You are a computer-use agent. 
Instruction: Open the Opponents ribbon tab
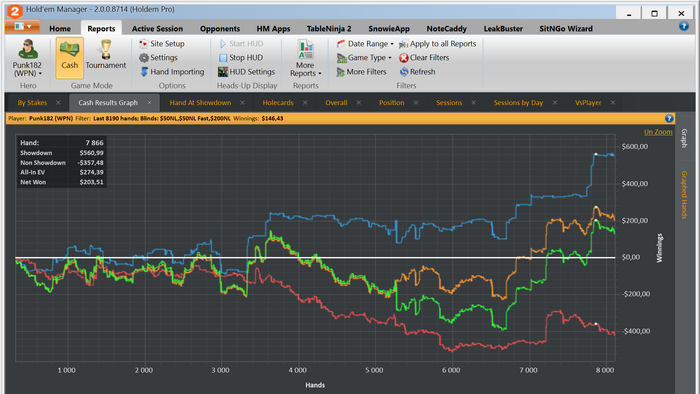point(220,29)
